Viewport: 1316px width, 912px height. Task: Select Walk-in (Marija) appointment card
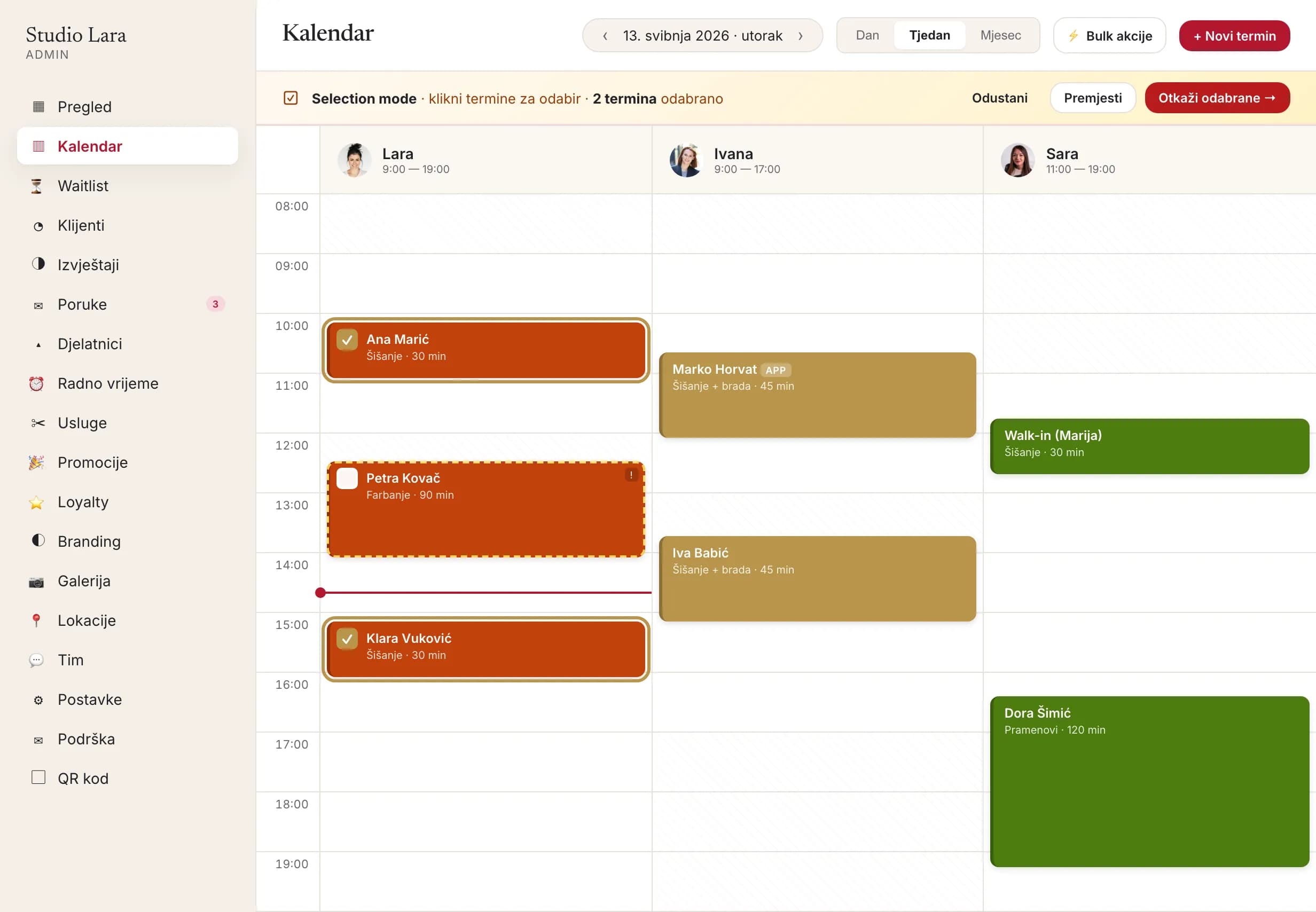click(x=1149, y=446)
